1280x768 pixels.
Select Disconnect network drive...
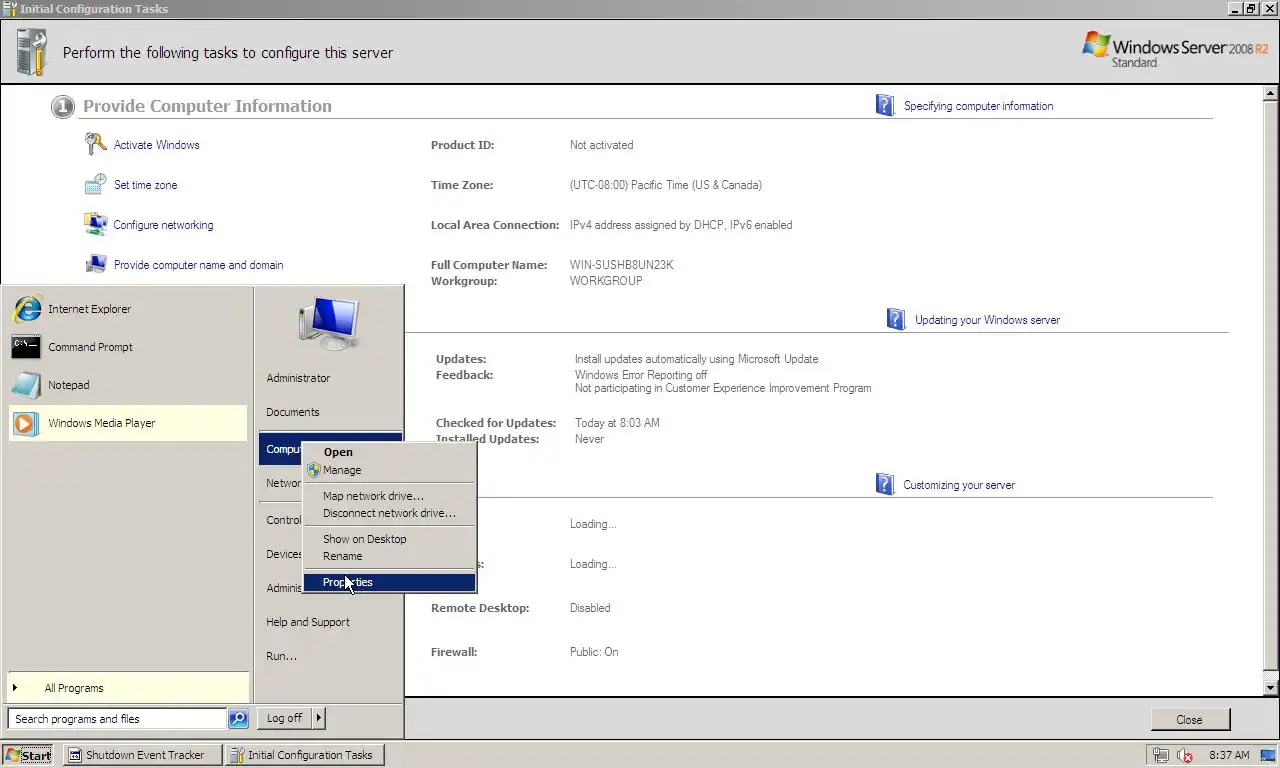(x=390, y=513)
